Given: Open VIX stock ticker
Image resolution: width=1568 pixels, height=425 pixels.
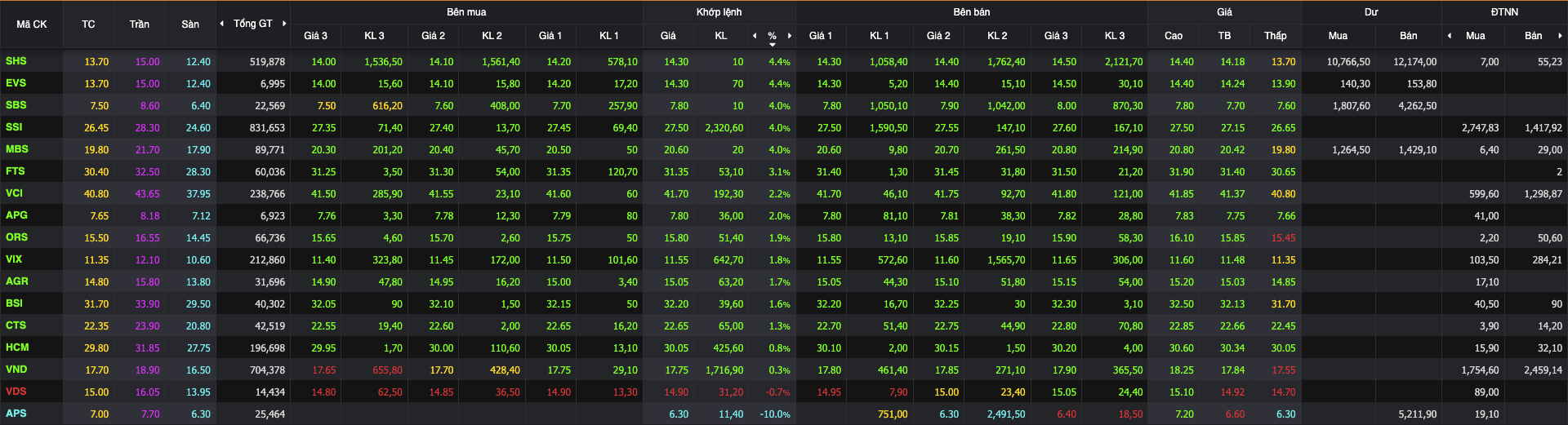Looking at the screenshot, I should point(14,259).
